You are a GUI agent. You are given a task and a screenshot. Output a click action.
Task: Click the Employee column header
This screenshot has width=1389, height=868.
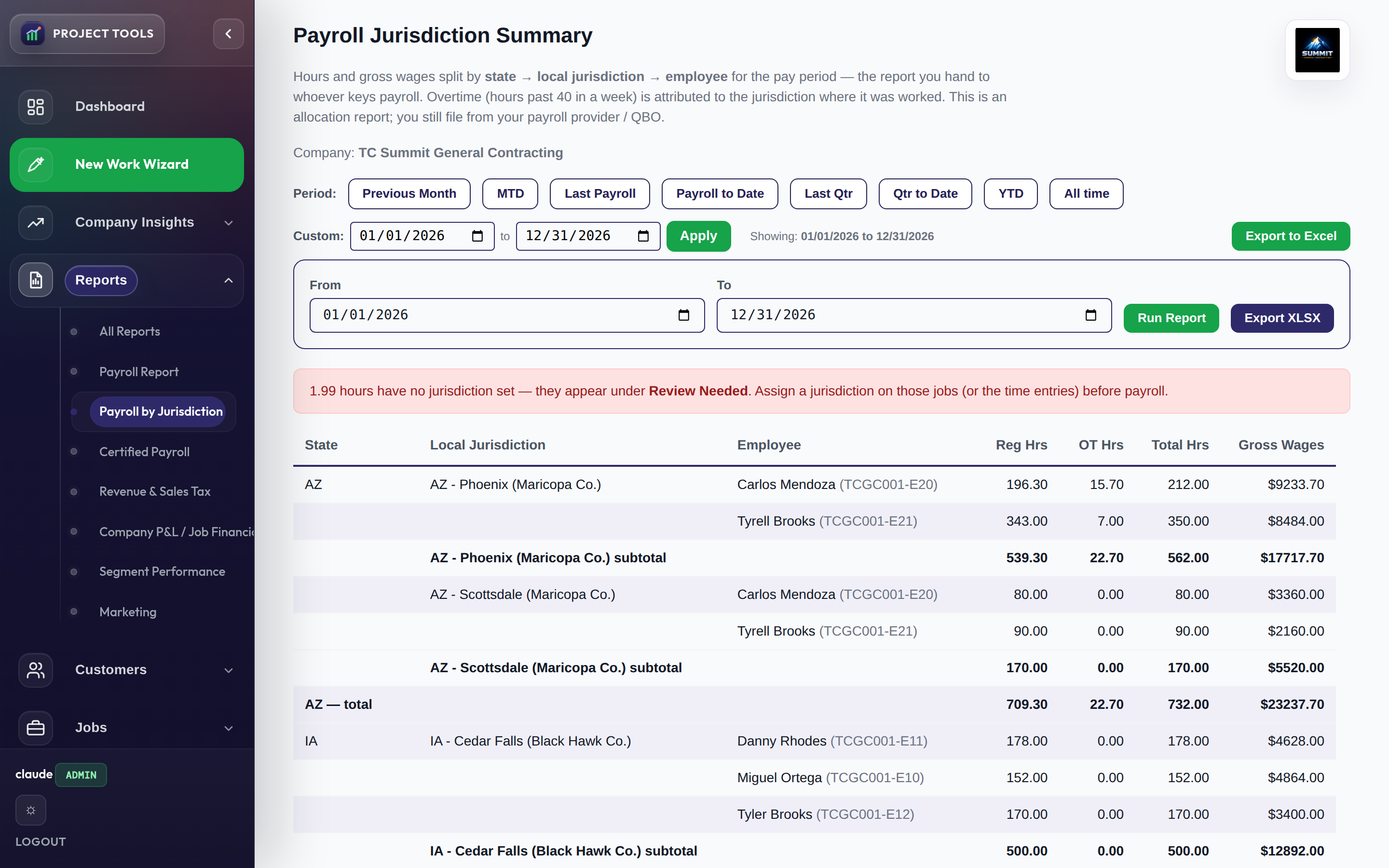click(x=769, y=445)
